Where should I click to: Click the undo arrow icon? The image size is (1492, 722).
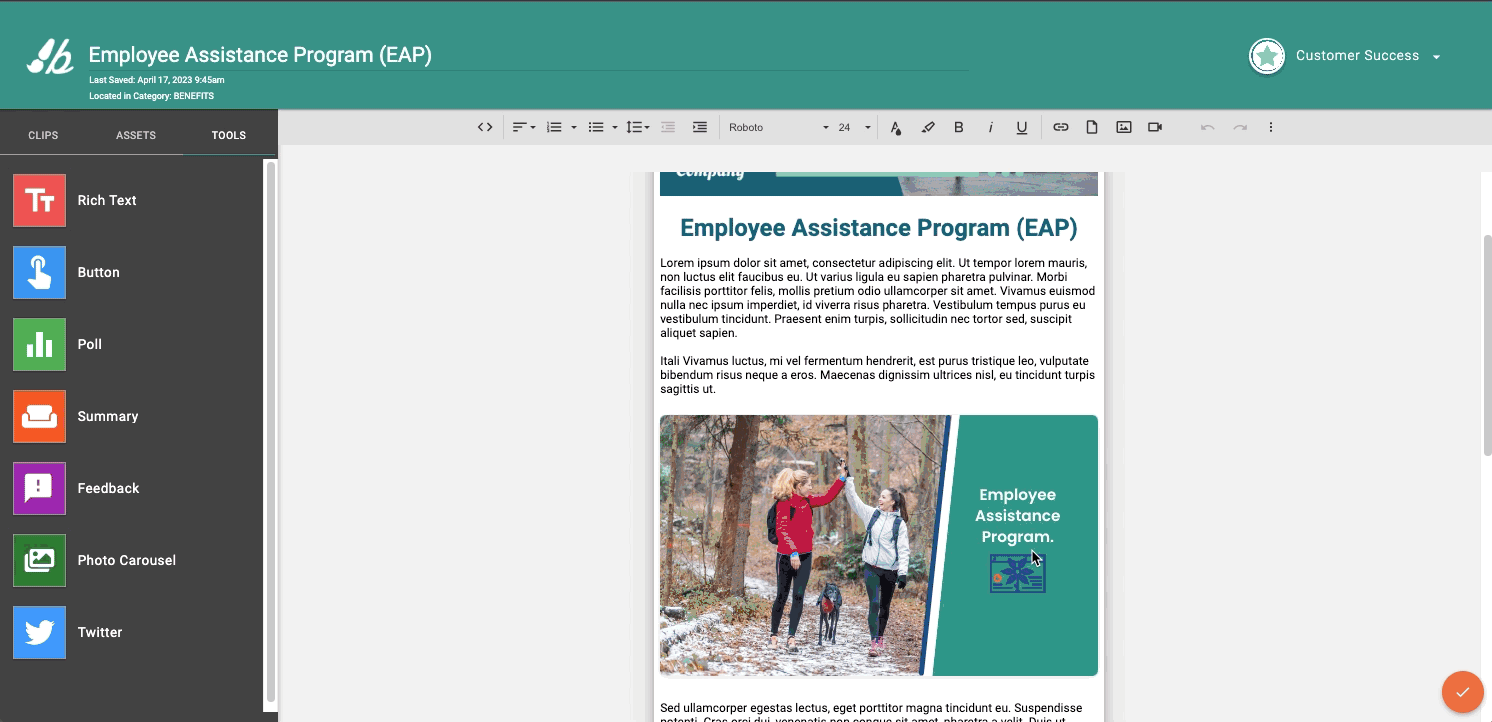pyautogui.click(x=1208, y=127)
